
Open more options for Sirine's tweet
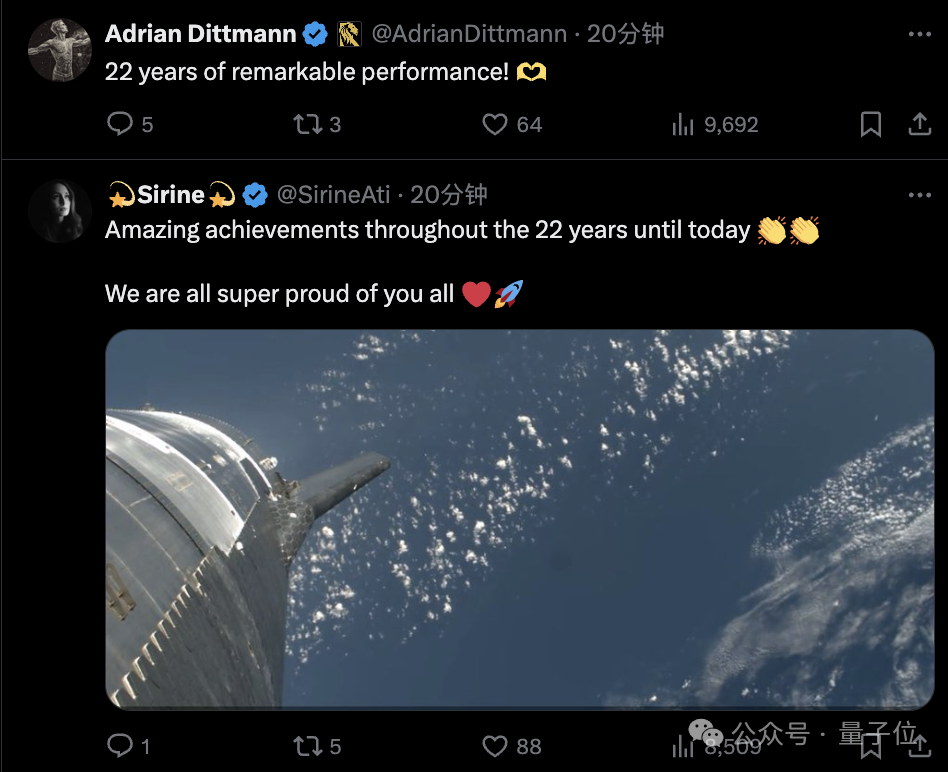(x=920, y=195)
